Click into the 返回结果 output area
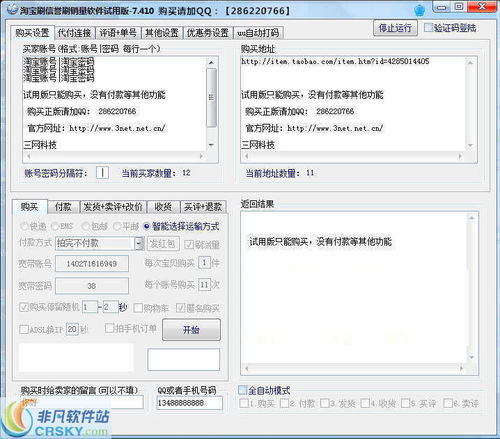The width and height of the screenshot is (500, 439). [354, 288]
